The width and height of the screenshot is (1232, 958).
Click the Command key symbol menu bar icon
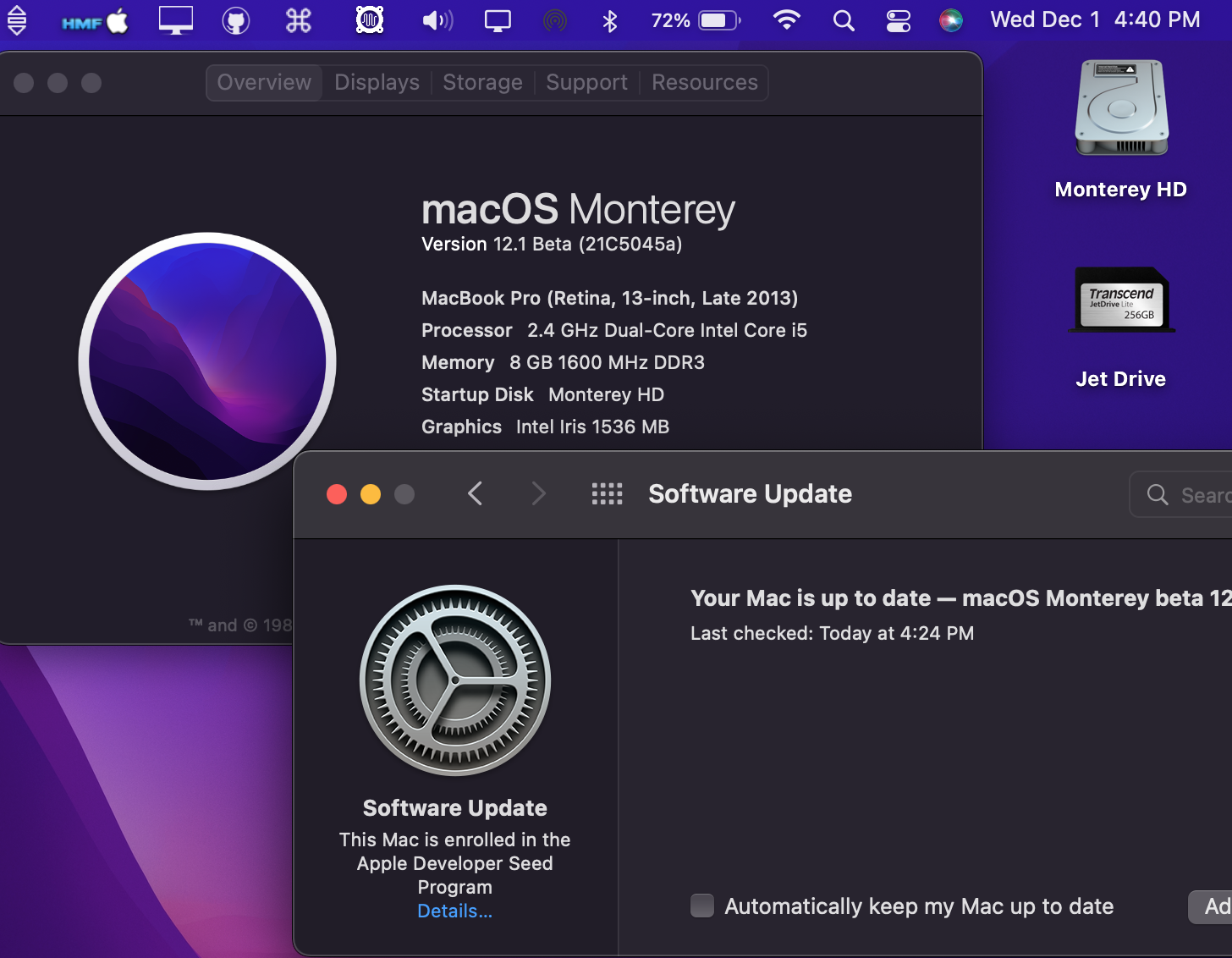pyautogui.click(x=299, y=20)
